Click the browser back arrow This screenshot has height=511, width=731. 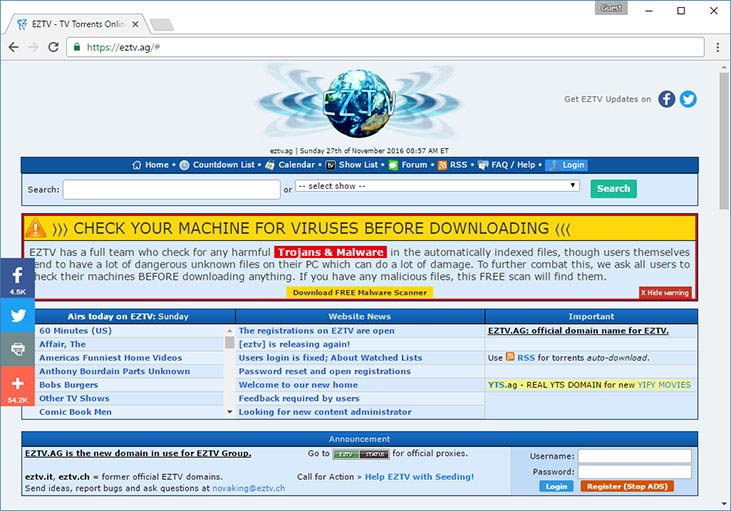point(14,47)
